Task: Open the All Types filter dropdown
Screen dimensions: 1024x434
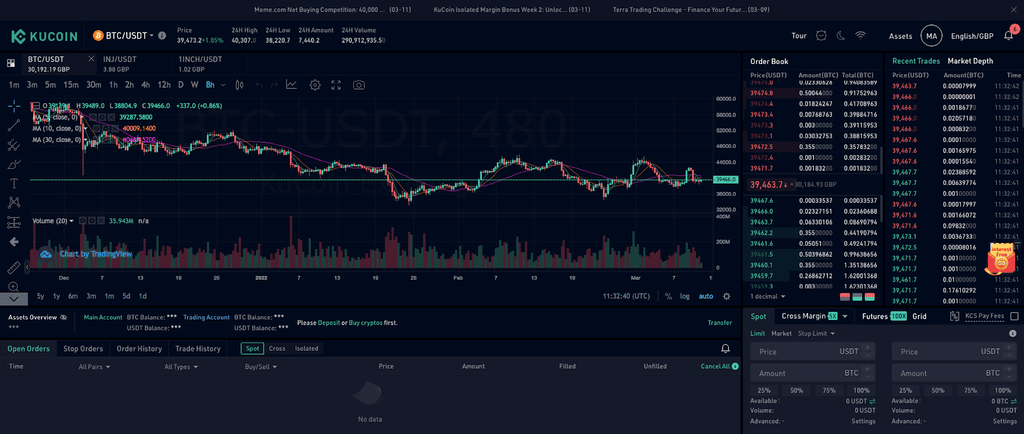Action: click(x=181, y=367)
